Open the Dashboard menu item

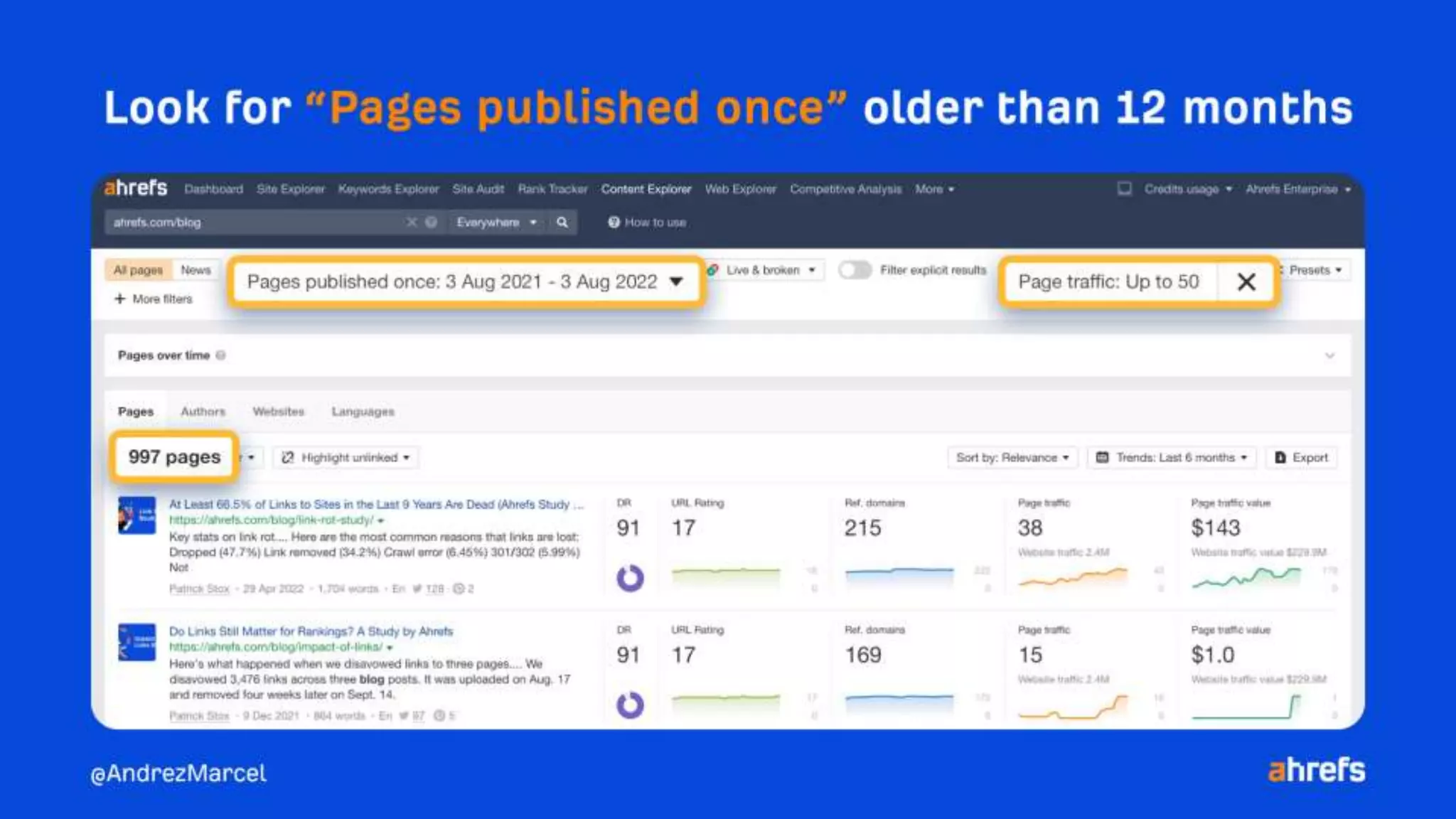click(213, 189)
